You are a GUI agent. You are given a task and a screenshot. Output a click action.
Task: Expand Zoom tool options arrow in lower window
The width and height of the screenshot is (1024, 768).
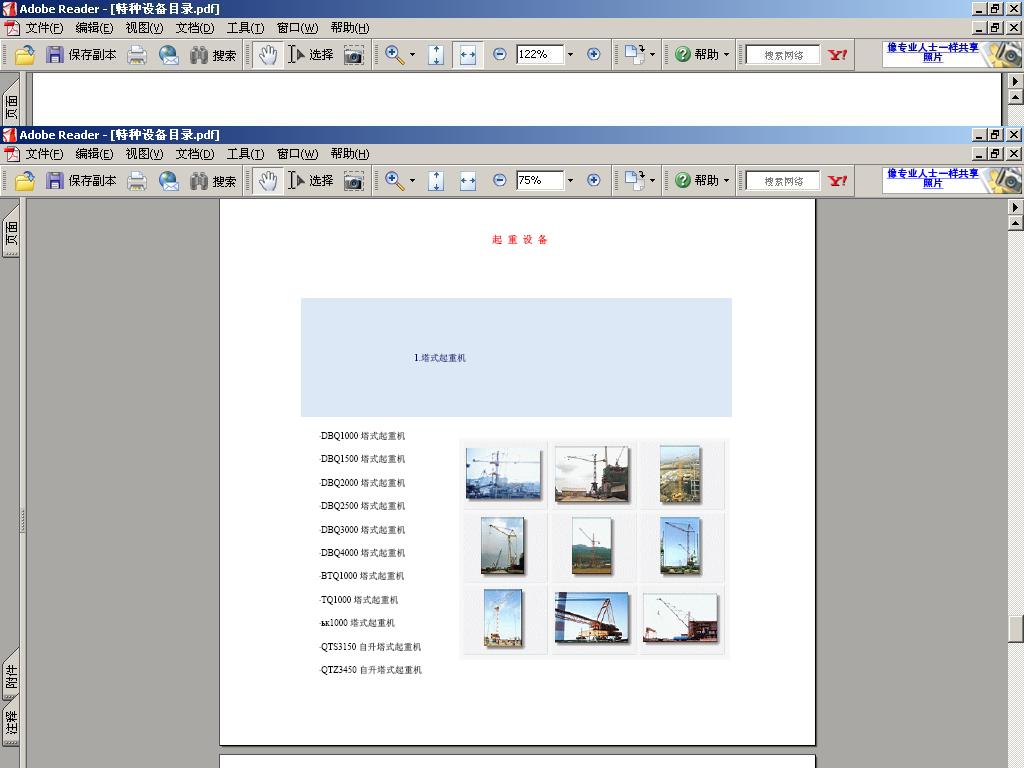412,181
